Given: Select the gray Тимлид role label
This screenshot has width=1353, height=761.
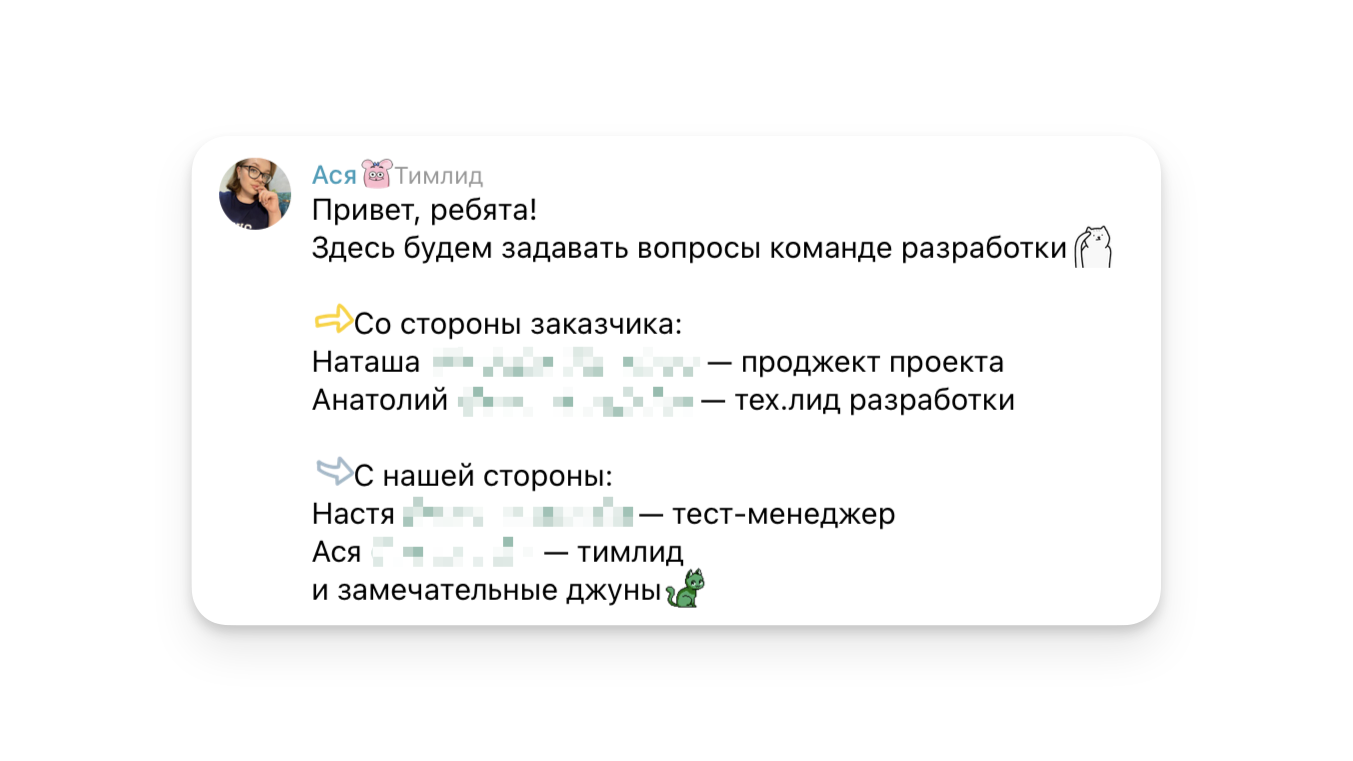Looking at the screenshot, I should click(439, 177).
